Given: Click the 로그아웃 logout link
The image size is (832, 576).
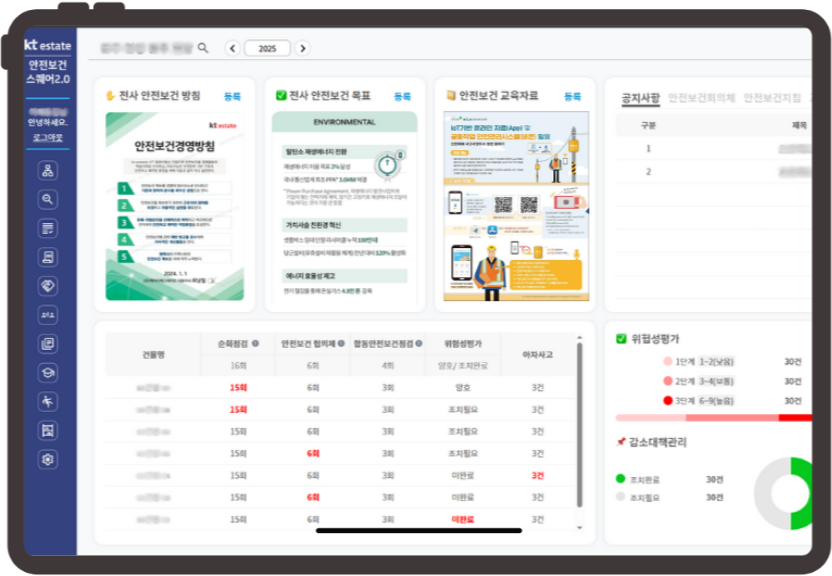Looking at the screenshot, I should click(47, 137).
